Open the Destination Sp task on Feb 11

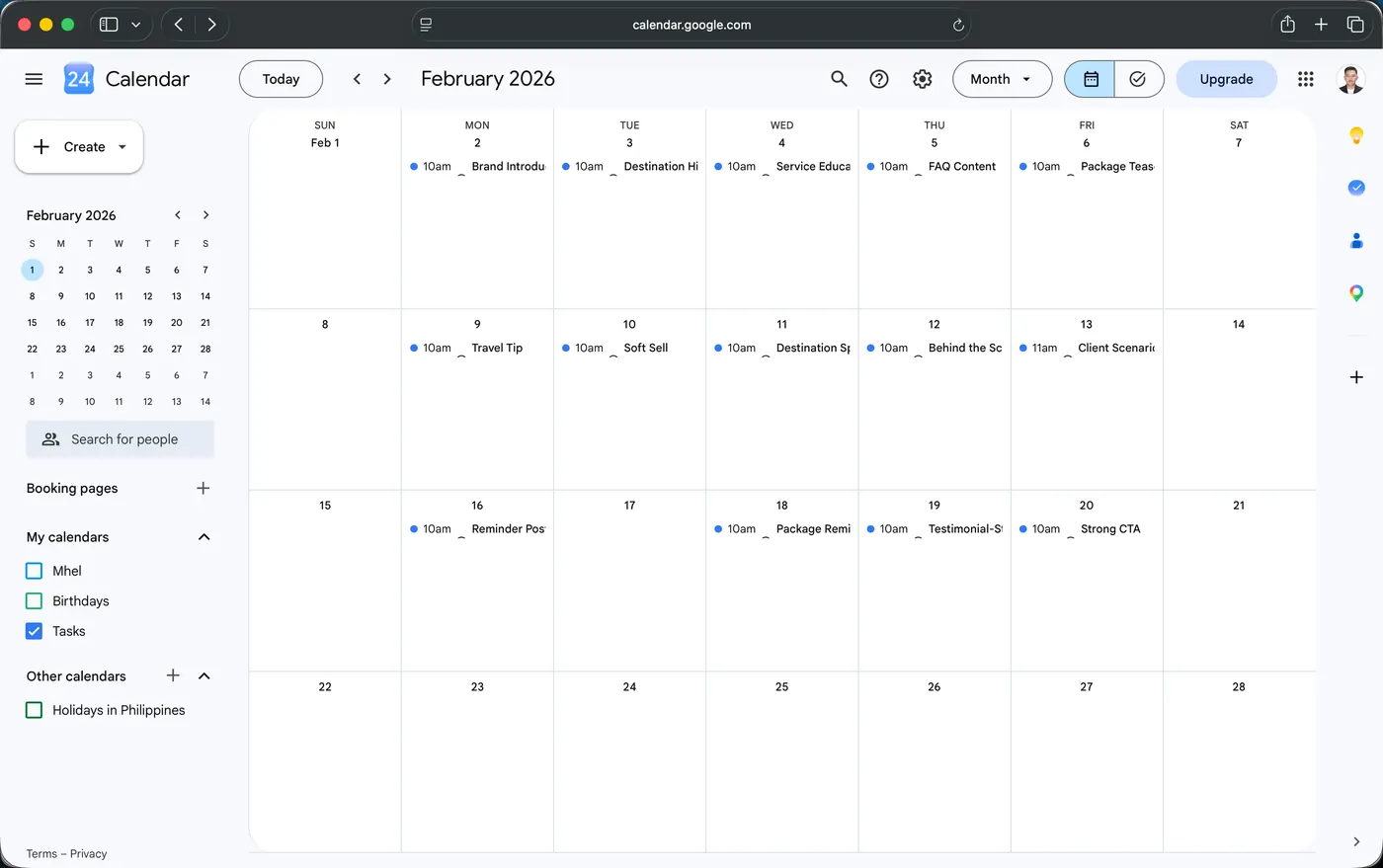click(x=781, y=348)
